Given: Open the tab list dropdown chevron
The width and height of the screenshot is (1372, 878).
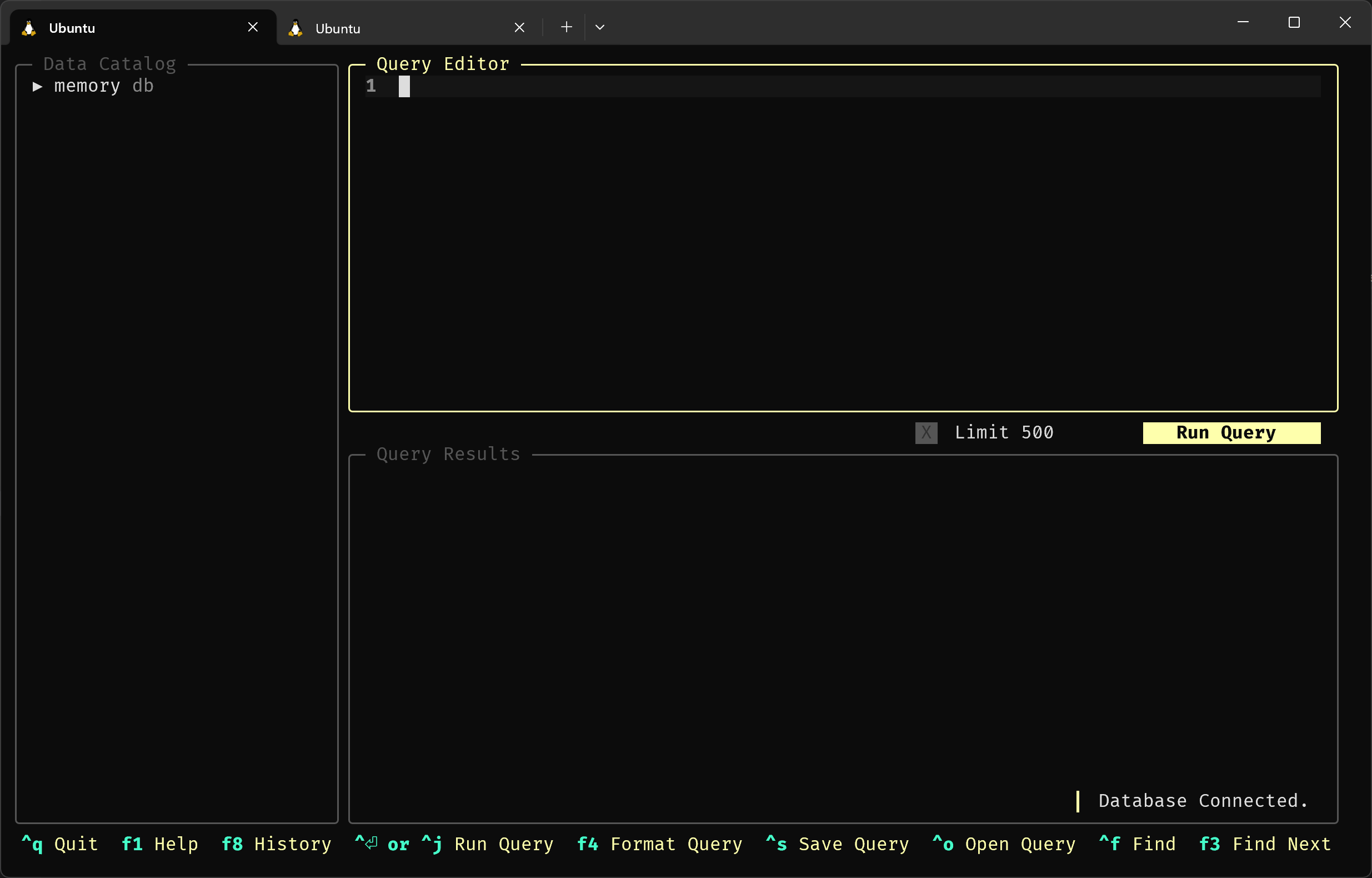Looking at the screenshot, I should click(x=599, y=27).
